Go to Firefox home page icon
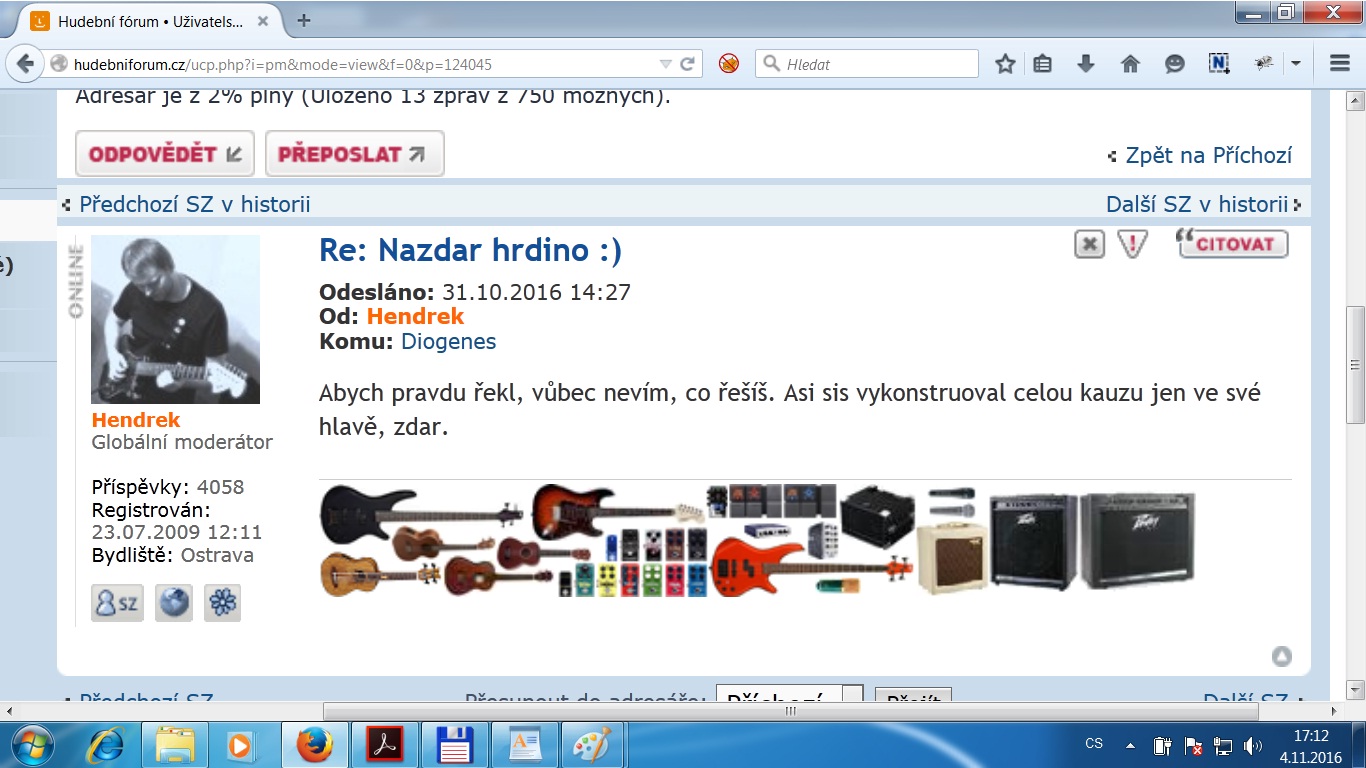Viewport: 1366px width, 768px height. (1130, 64)
